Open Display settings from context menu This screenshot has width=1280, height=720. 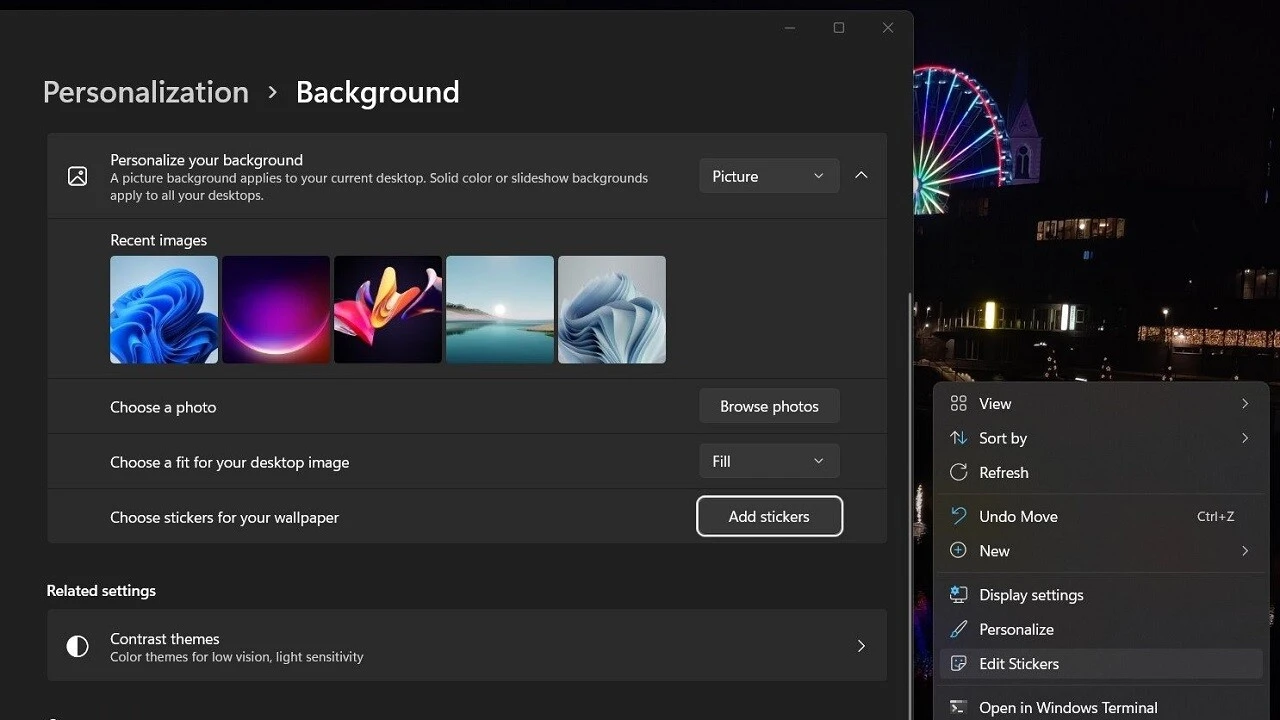click(1031, 595)
